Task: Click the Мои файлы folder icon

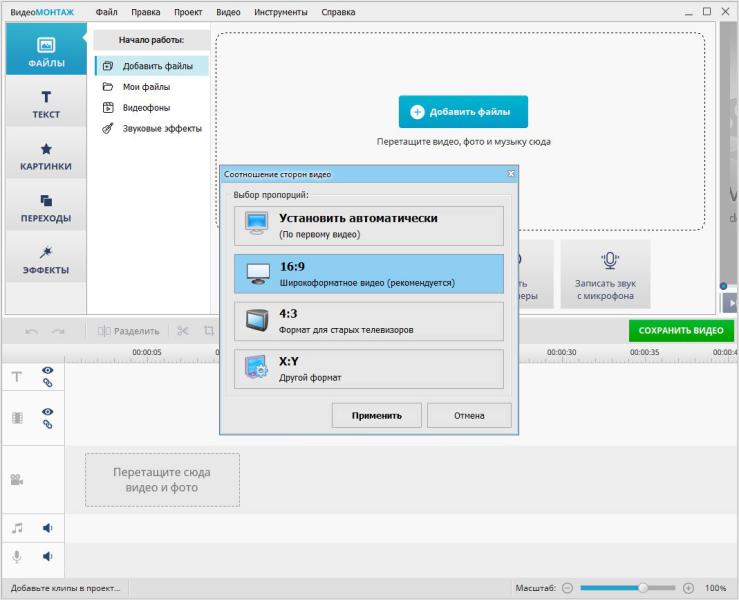Action: pos(108,87)
